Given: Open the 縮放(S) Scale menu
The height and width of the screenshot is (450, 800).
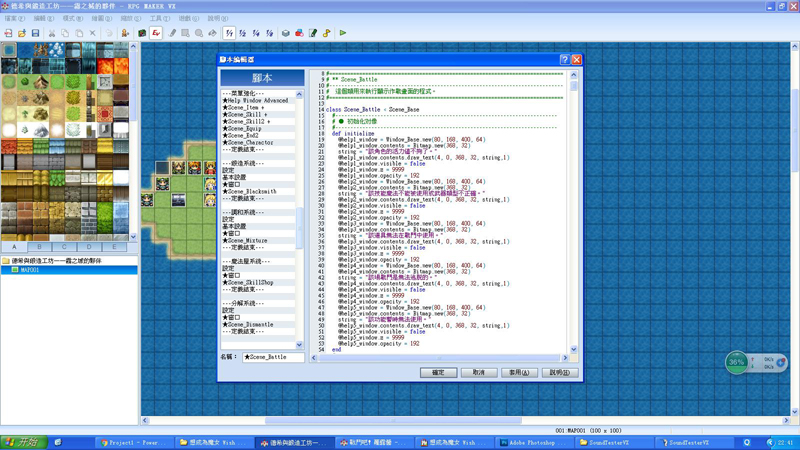Looking at the screenshot, I should click(x=131, y=18).
